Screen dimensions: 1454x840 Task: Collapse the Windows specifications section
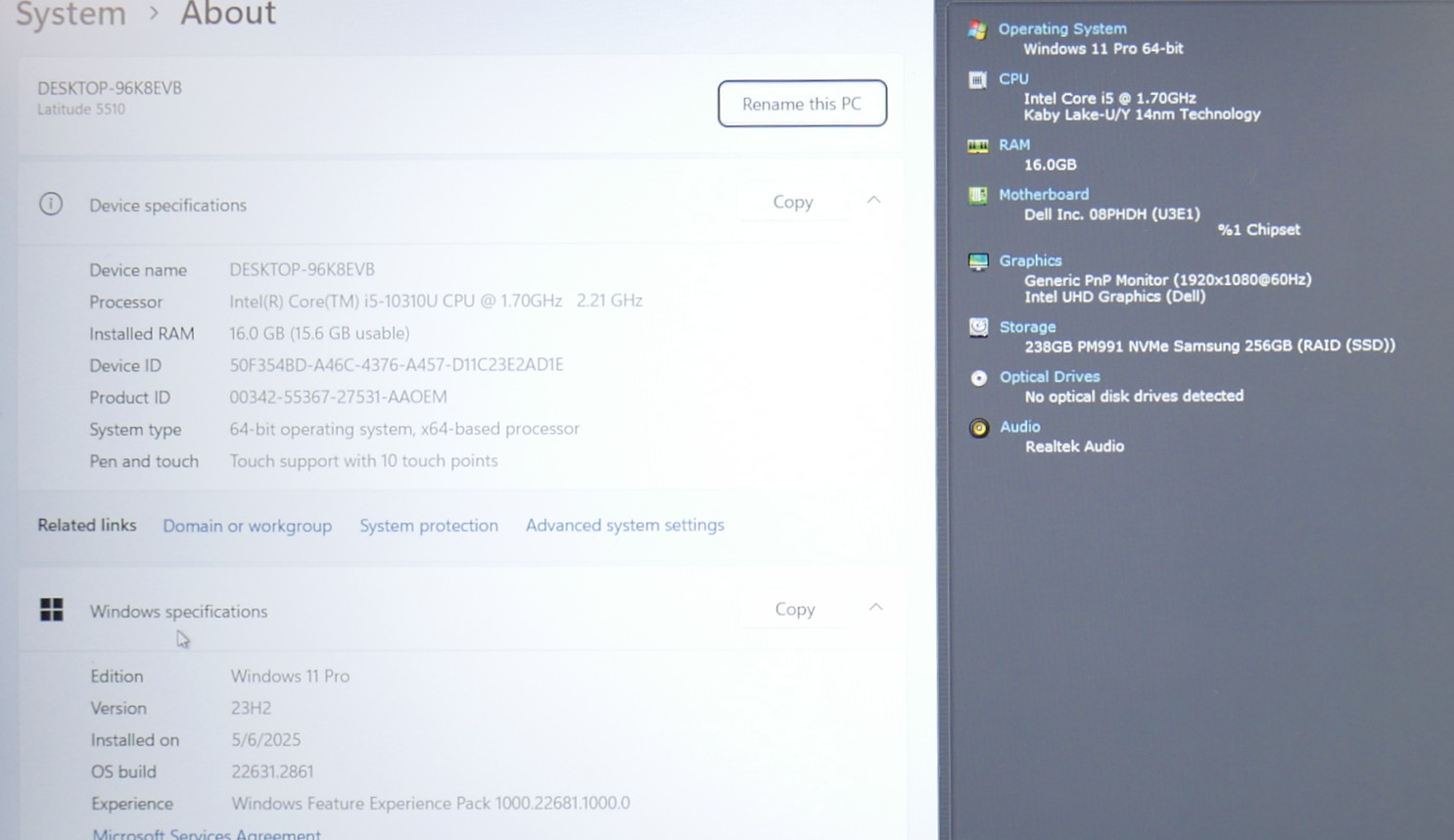(x=876, y=607)
